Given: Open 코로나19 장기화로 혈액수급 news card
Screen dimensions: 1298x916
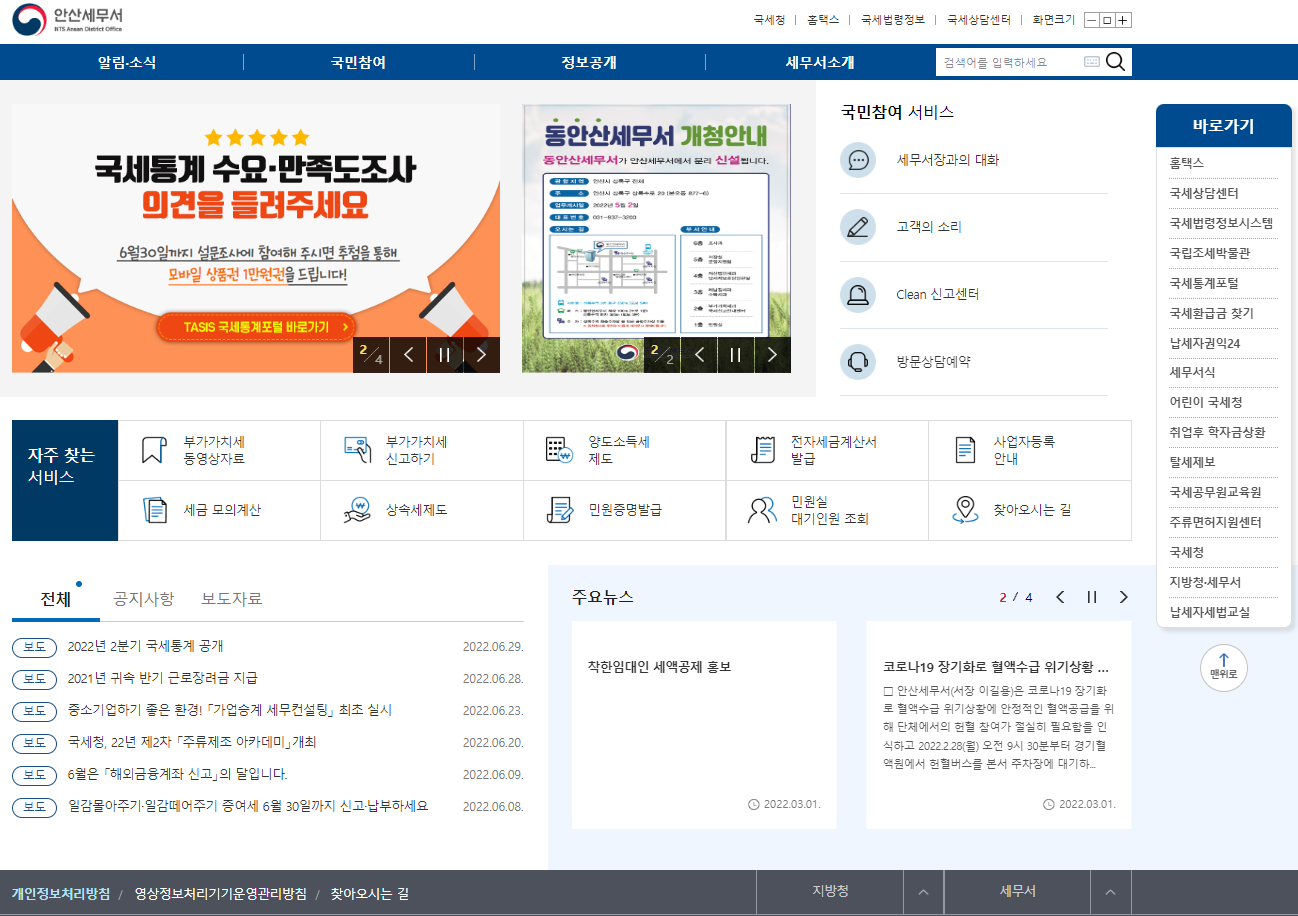Looking at the screenshot, I should (x=999, y=725).
